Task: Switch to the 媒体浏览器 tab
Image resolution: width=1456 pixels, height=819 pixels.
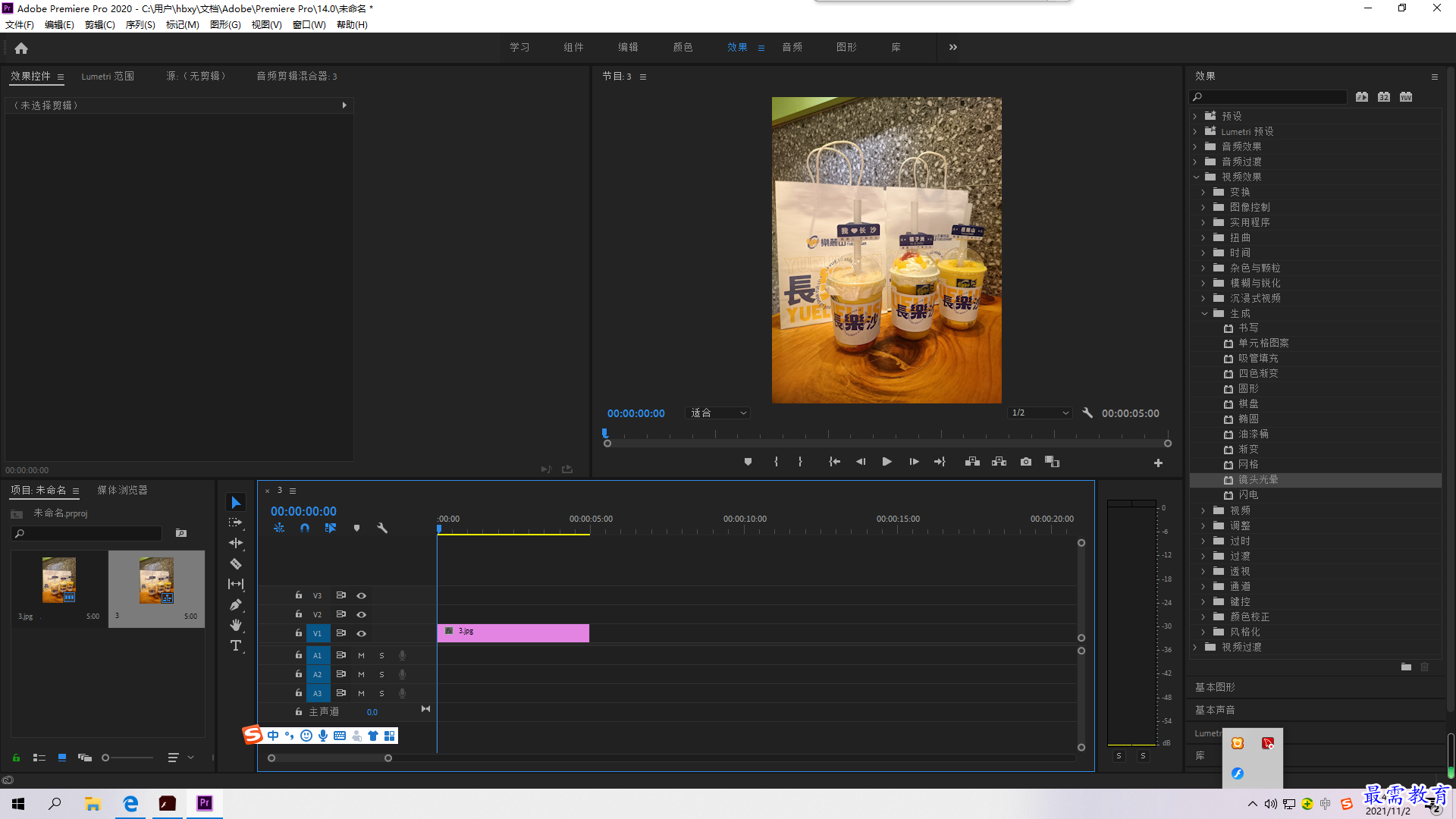Action: point(122,491)
